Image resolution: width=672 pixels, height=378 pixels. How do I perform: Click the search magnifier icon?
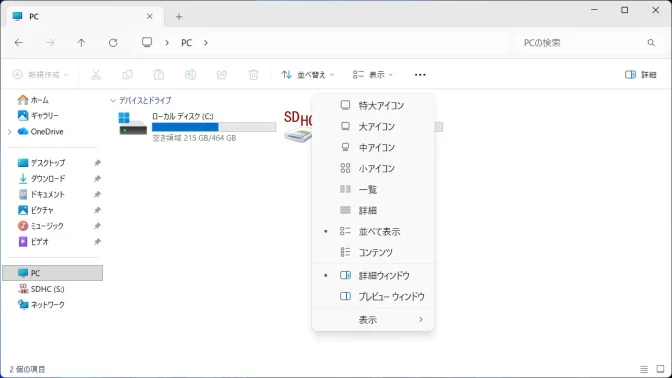pyautogui.click(x=651, y=43)
